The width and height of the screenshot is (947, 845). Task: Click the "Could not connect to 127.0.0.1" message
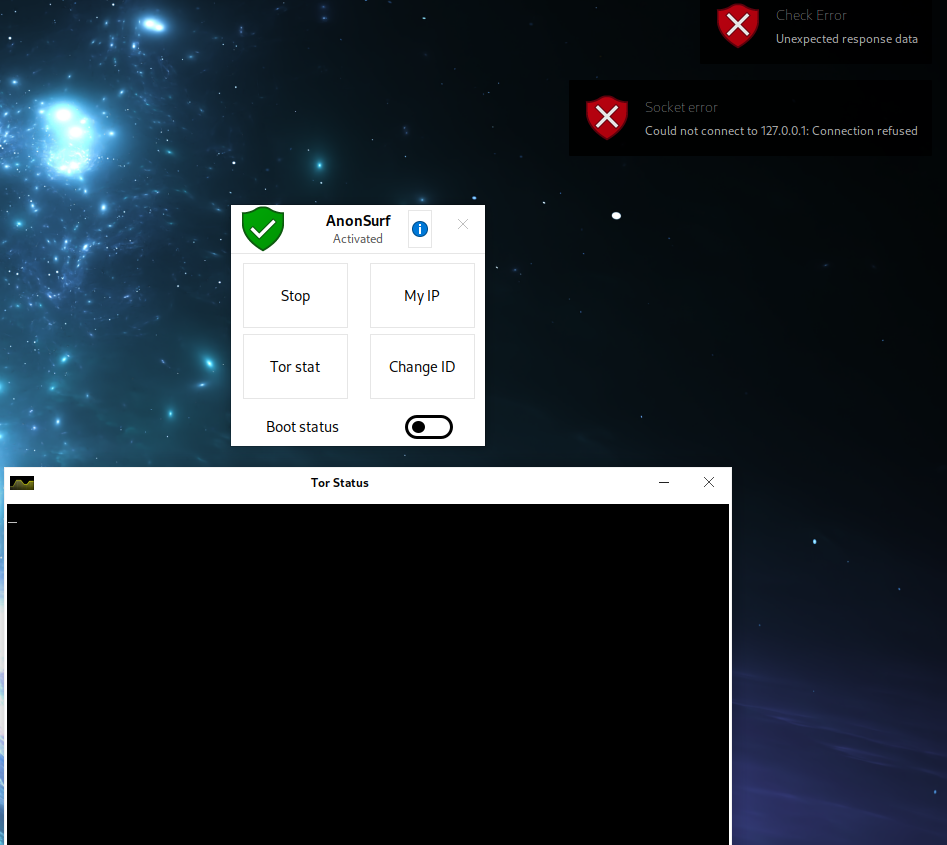coord(781,131)
